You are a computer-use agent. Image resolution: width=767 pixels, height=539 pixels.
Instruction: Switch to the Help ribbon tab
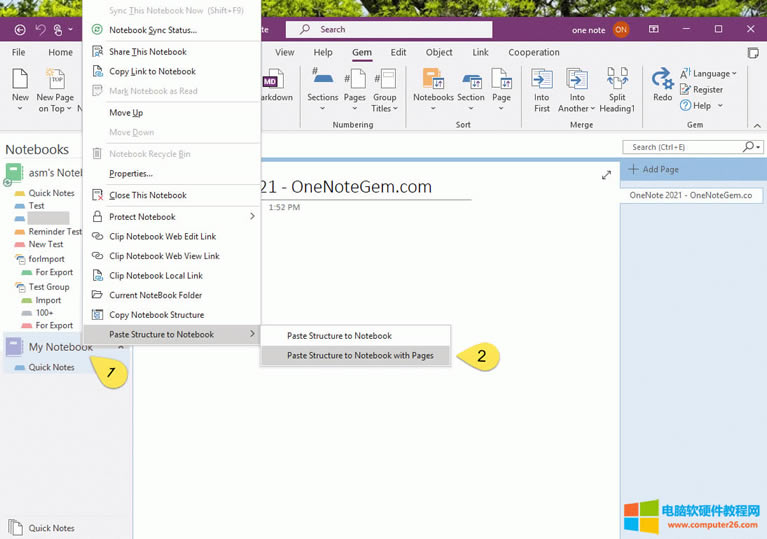[323, 52]
